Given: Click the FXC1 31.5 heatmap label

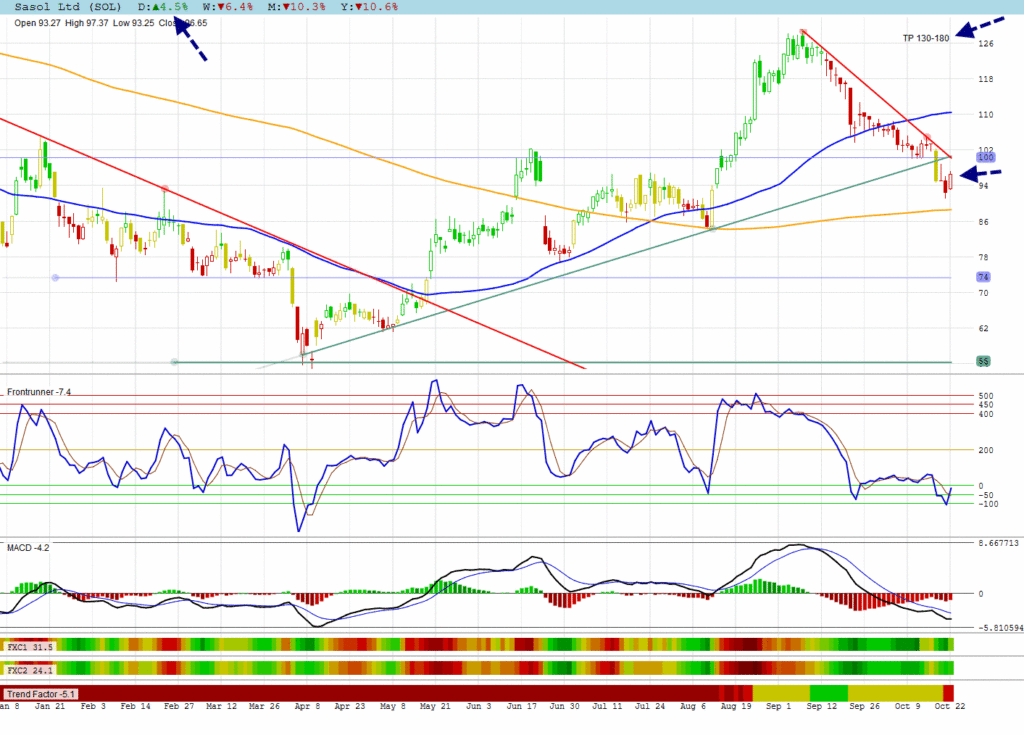Looking at the screenshot, I should click(30, 647).
